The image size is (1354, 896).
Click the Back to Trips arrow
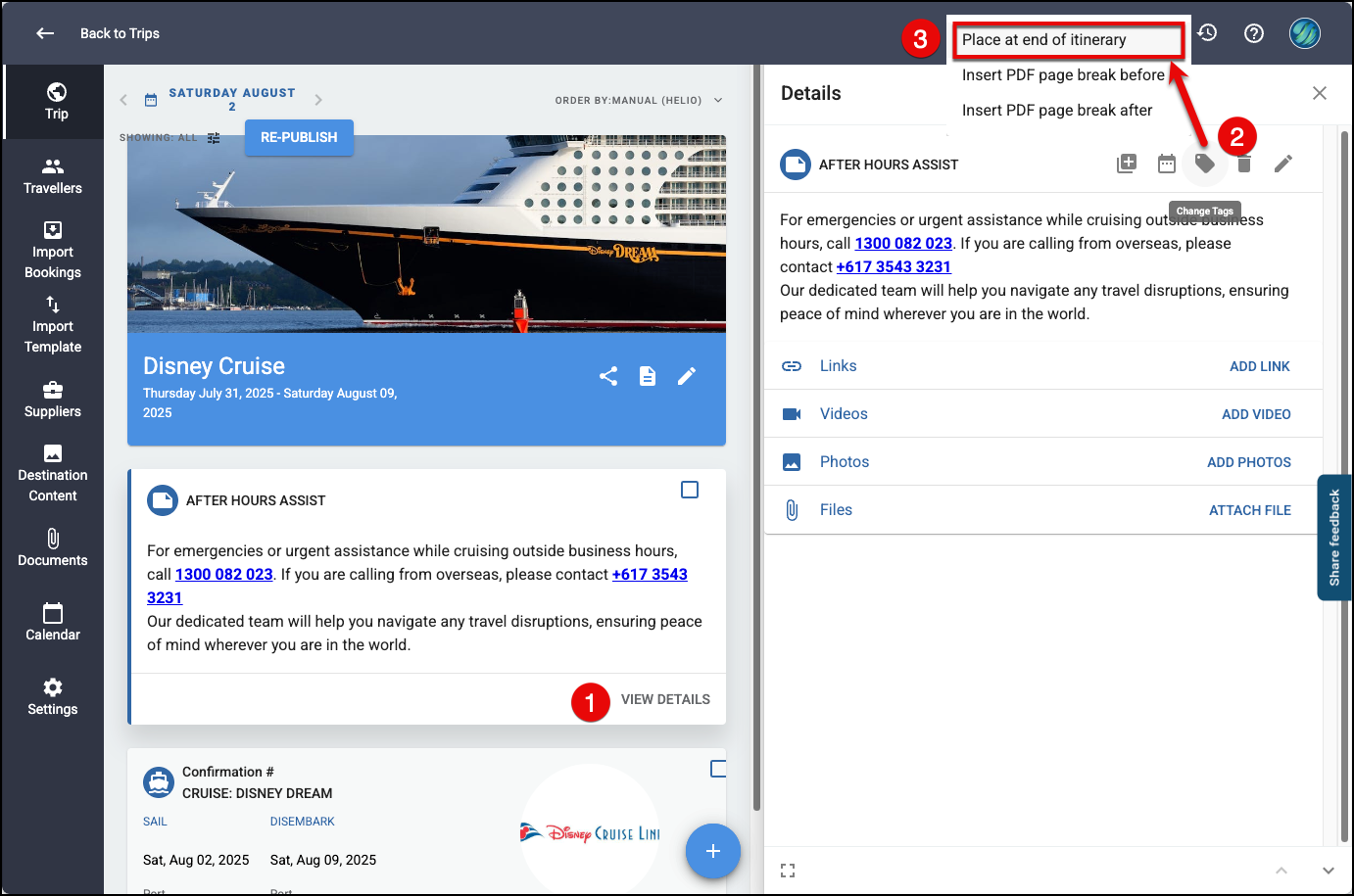pos(45,33)
